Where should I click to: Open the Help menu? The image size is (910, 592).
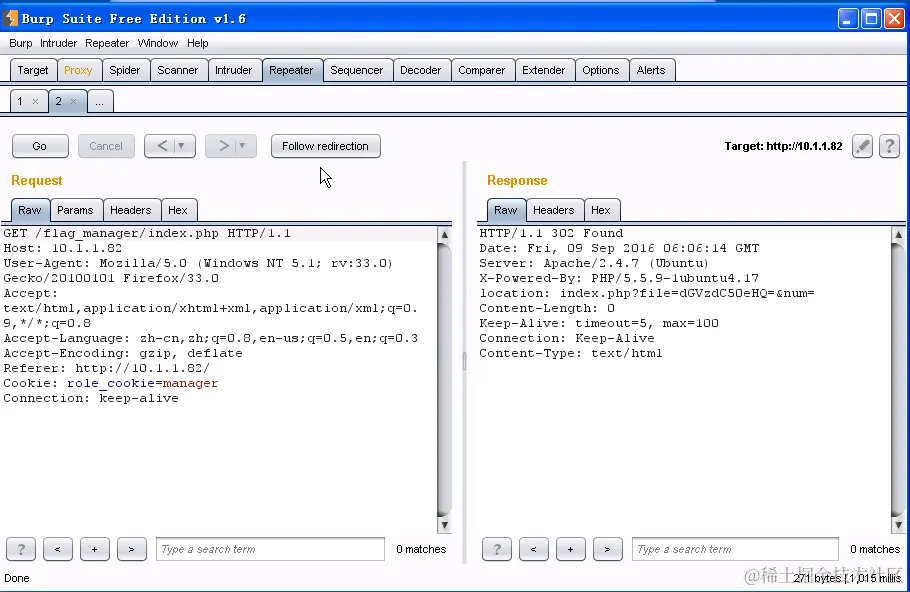[197, 43]
